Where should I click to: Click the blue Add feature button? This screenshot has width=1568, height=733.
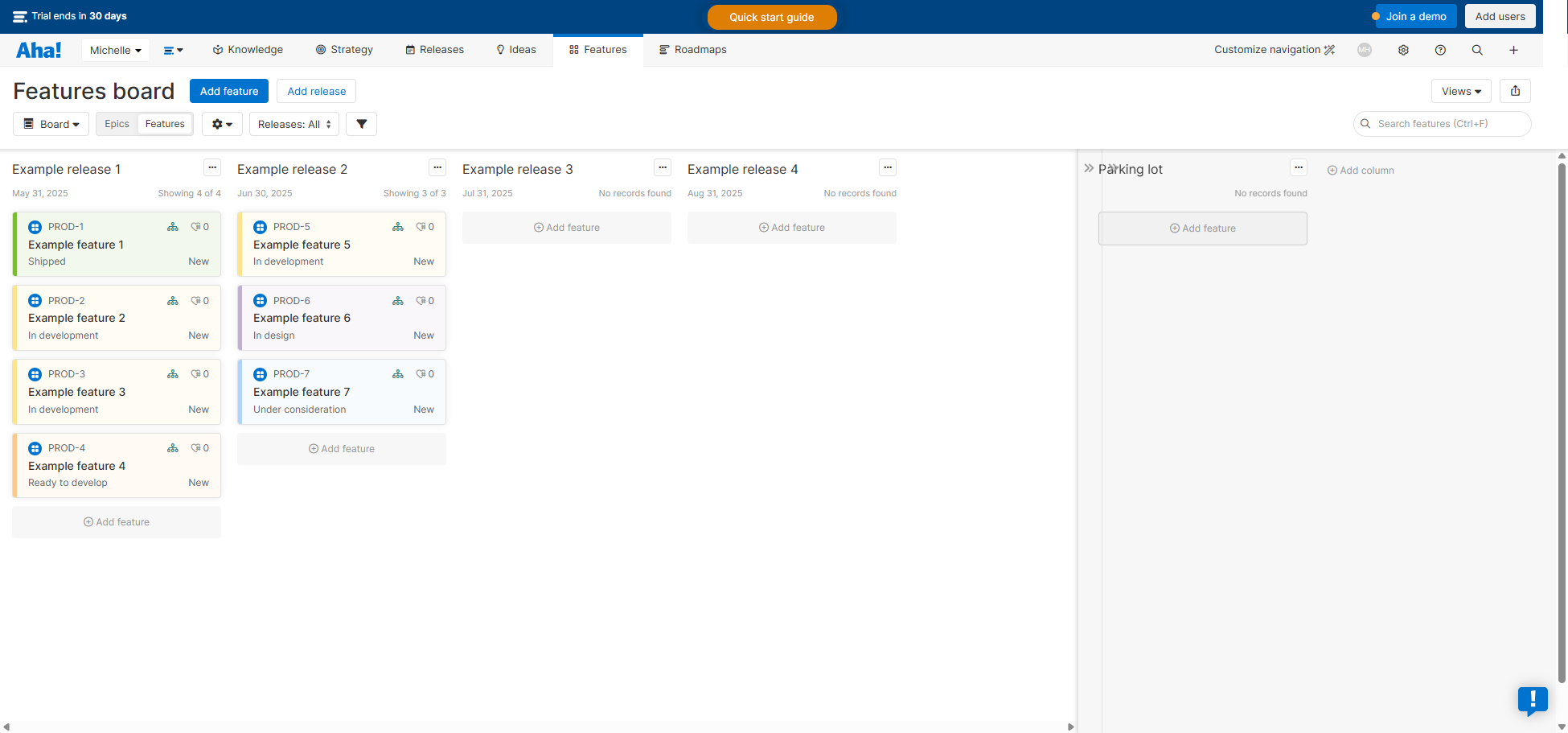[x=229, y=91]
